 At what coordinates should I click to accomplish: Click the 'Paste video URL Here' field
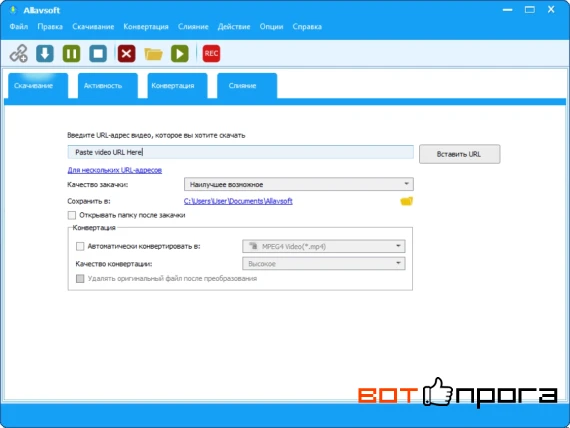tap(240, 152)
